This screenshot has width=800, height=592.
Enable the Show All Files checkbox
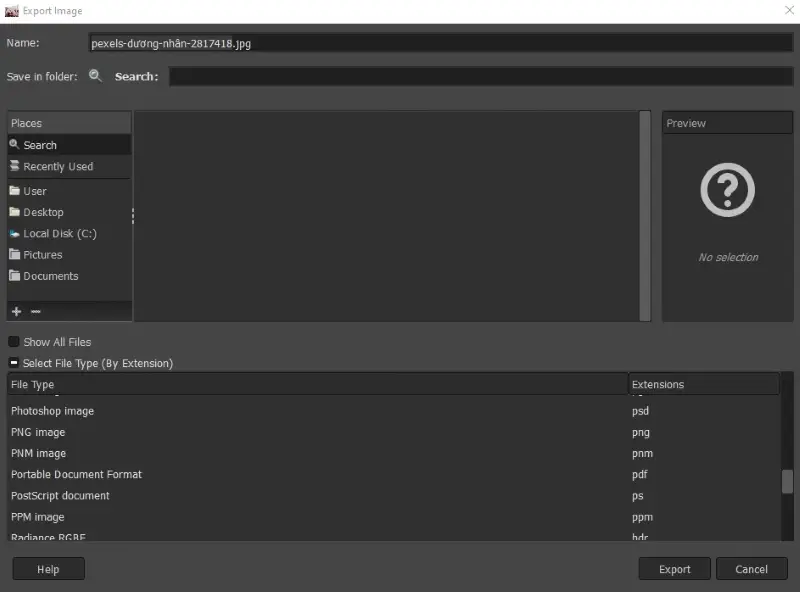14,341
